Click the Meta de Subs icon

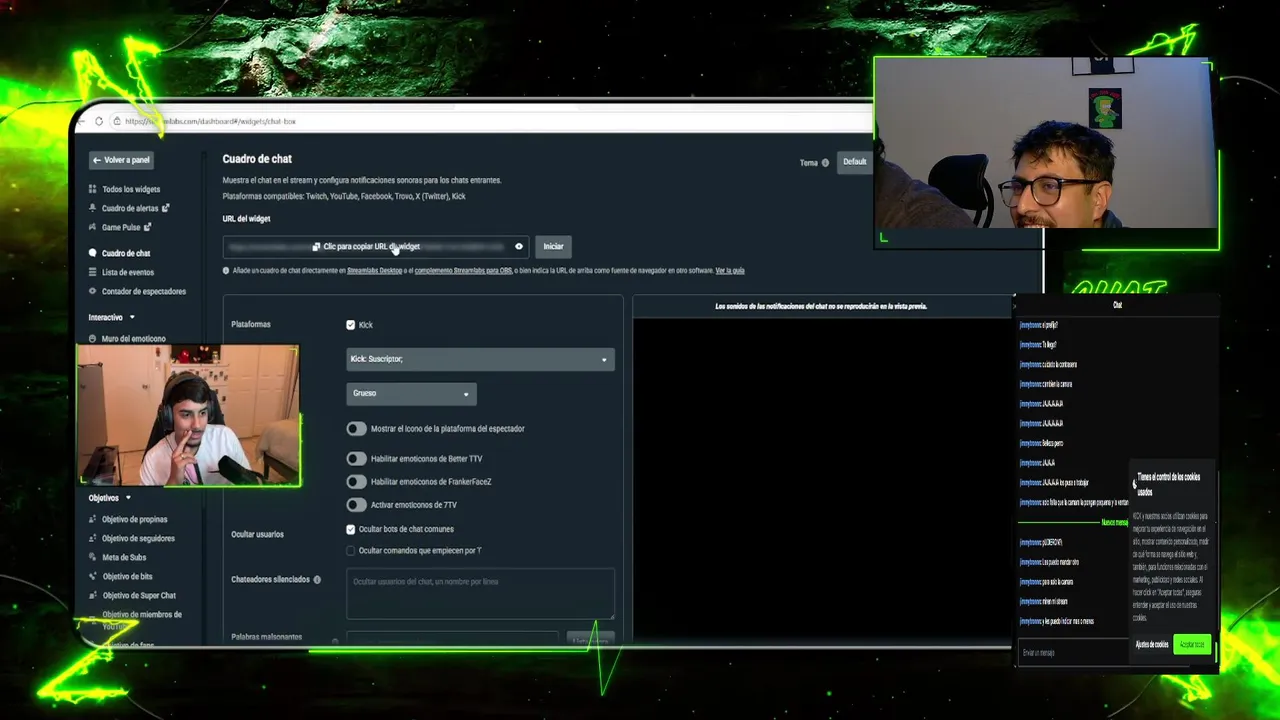[x=93, y=557]
